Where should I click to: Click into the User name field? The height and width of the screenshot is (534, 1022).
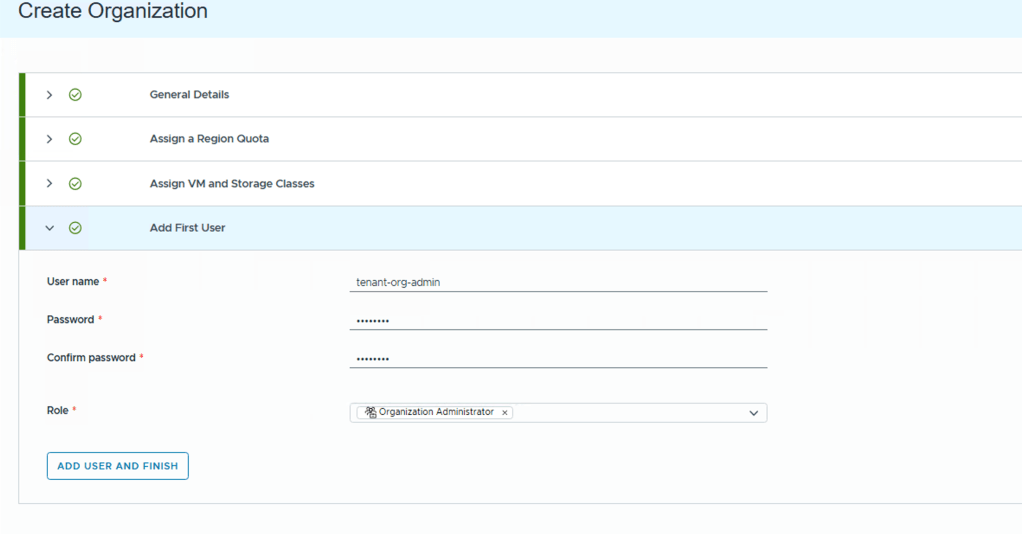(558, 282)
